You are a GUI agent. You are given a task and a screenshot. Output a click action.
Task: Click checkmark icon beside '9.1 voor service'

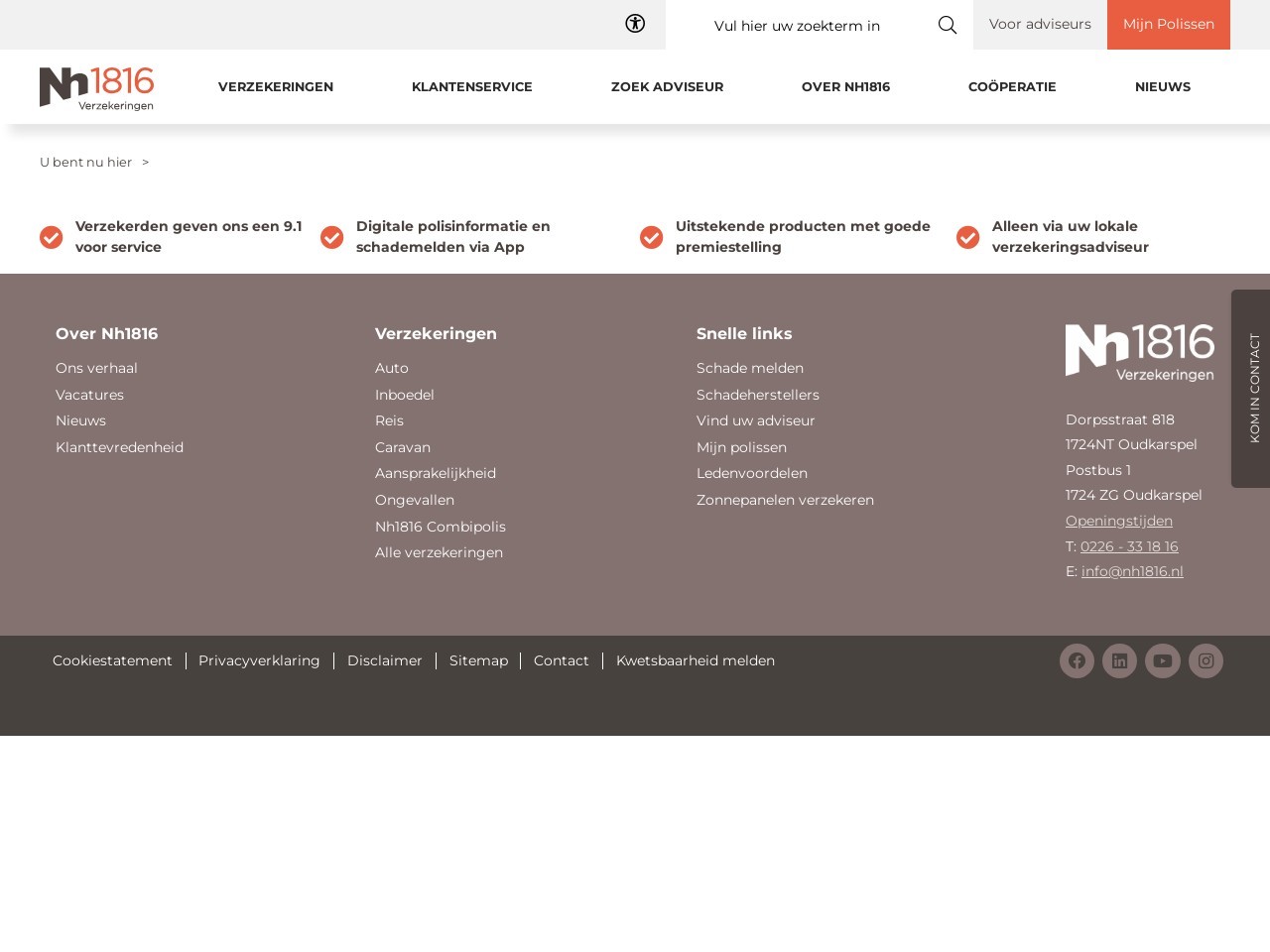pyautogui.click(x=51, y=238)
